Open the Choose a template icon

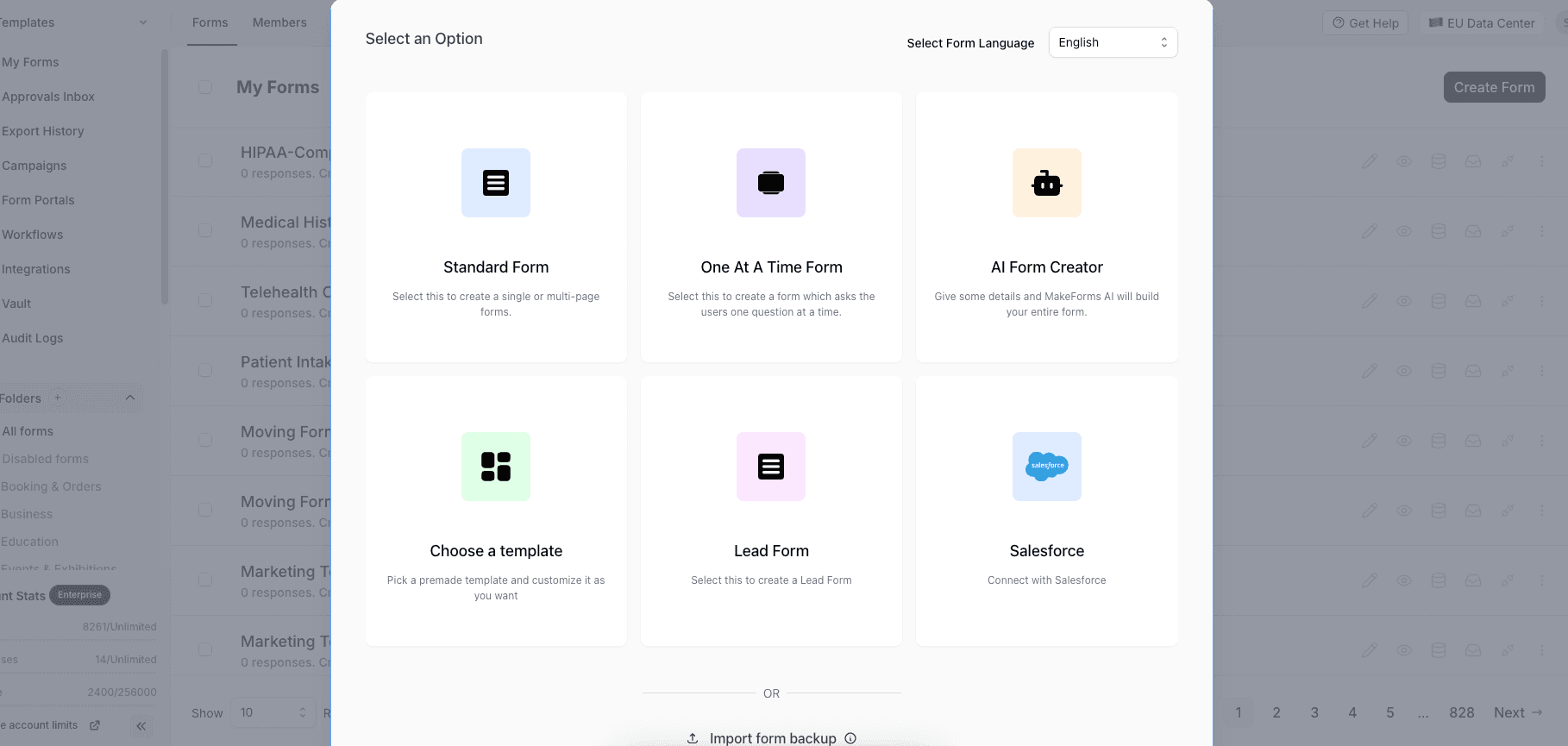pos(495,467)
